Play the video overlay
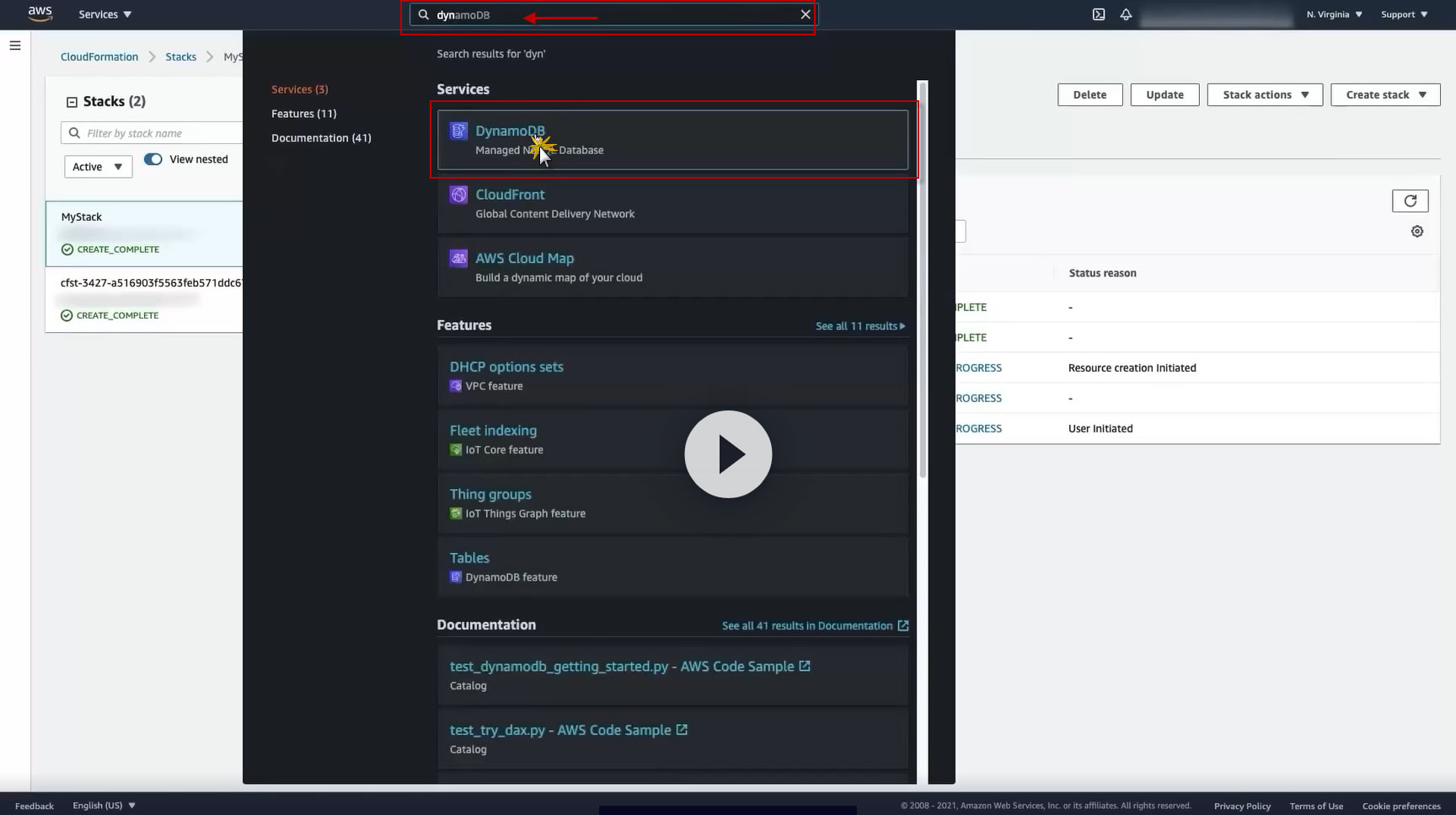 tap(728, 454)
